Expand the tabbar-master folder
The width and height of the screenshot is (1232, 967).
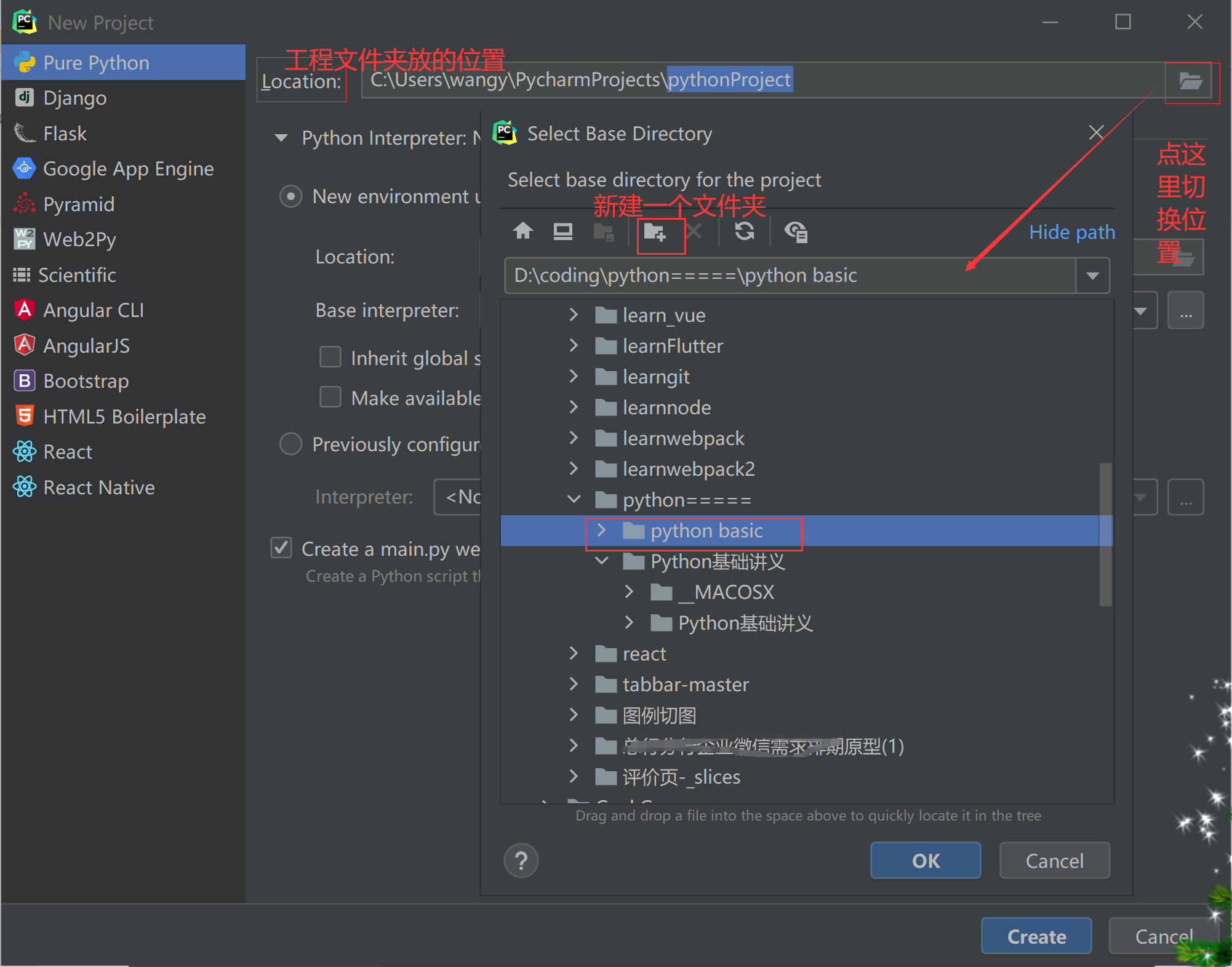point(574,684)
